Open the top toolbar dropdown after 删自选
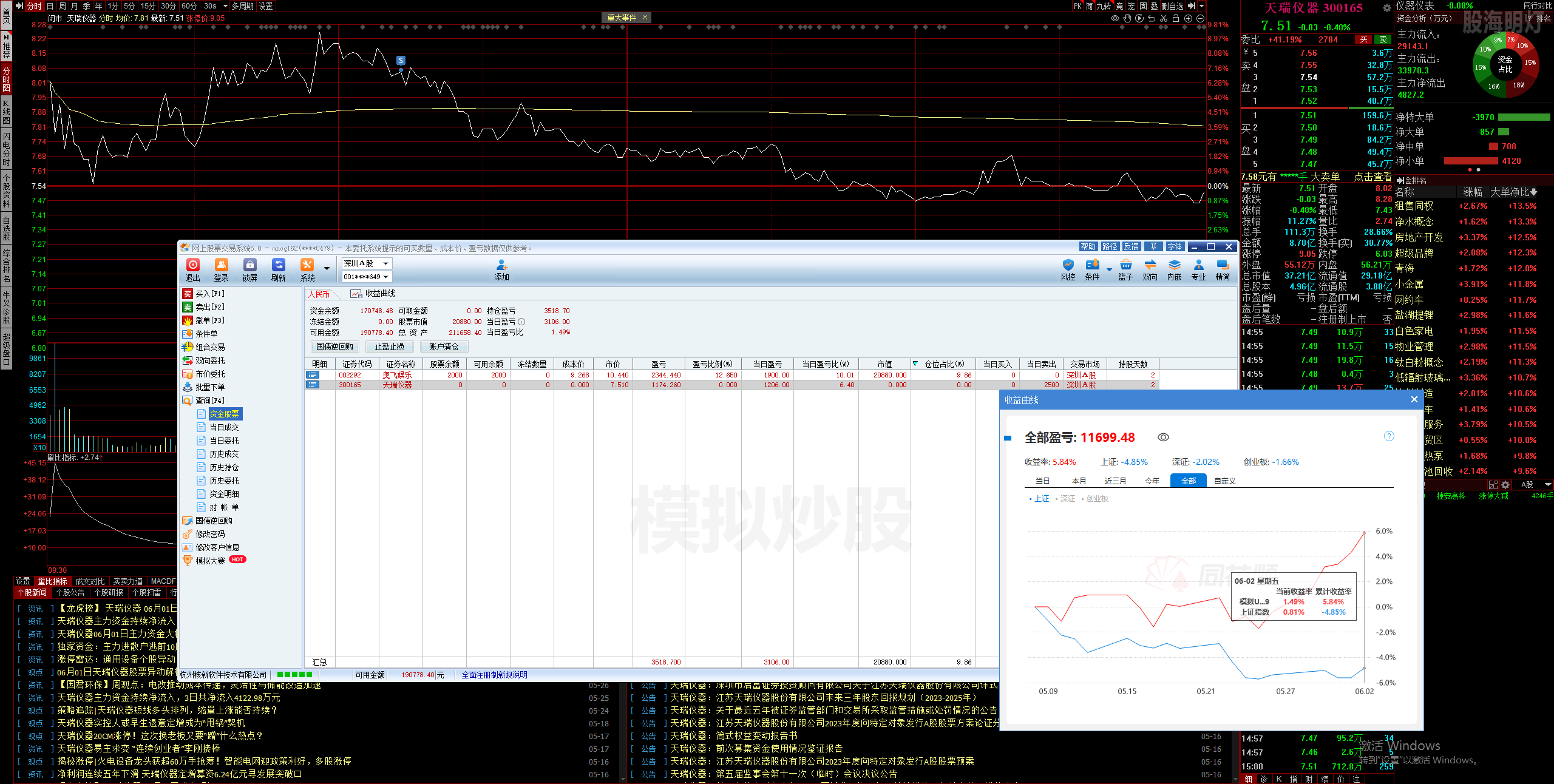The image size is (1554, 784). click(1201, 6)
